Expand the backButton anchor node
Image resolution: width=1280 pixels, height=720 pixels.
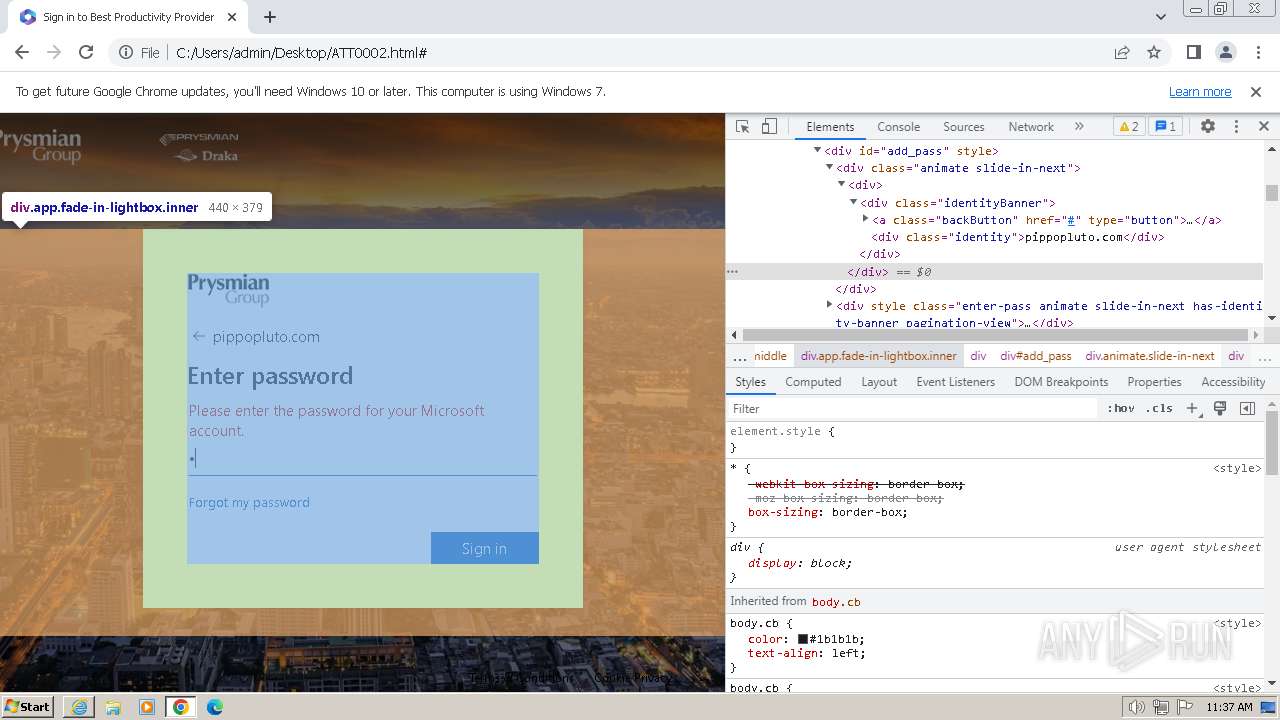point(865,219)
